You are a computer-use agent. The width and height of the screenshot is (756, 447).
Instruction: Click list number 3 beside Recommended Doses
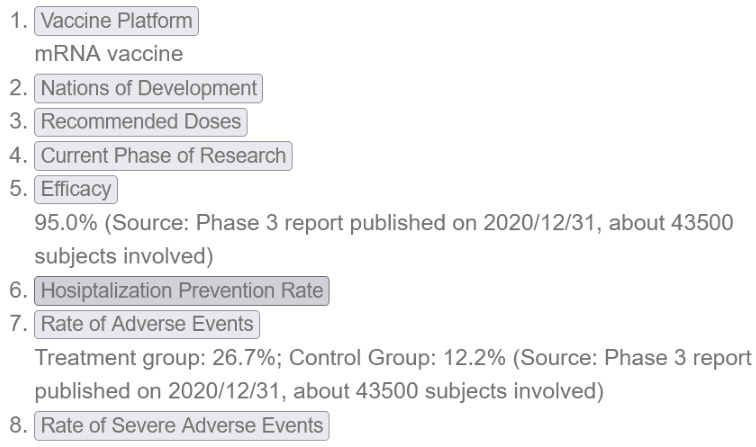[x=17, y=122]
